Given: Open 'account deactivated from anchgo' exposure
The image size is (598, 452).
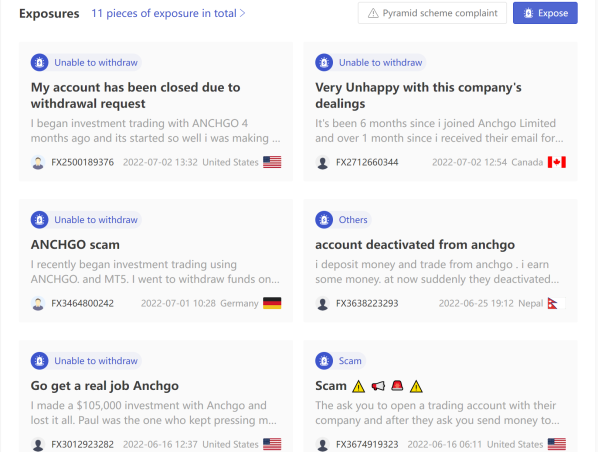Looking at the screenshot, I should coord(415,244).
